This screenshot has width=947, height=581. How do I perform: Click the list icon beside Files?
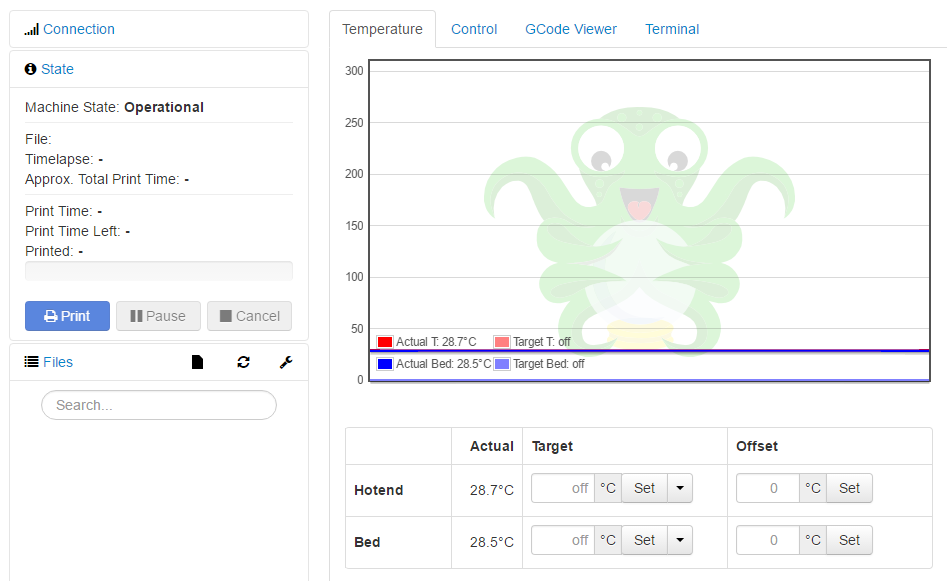31,362
